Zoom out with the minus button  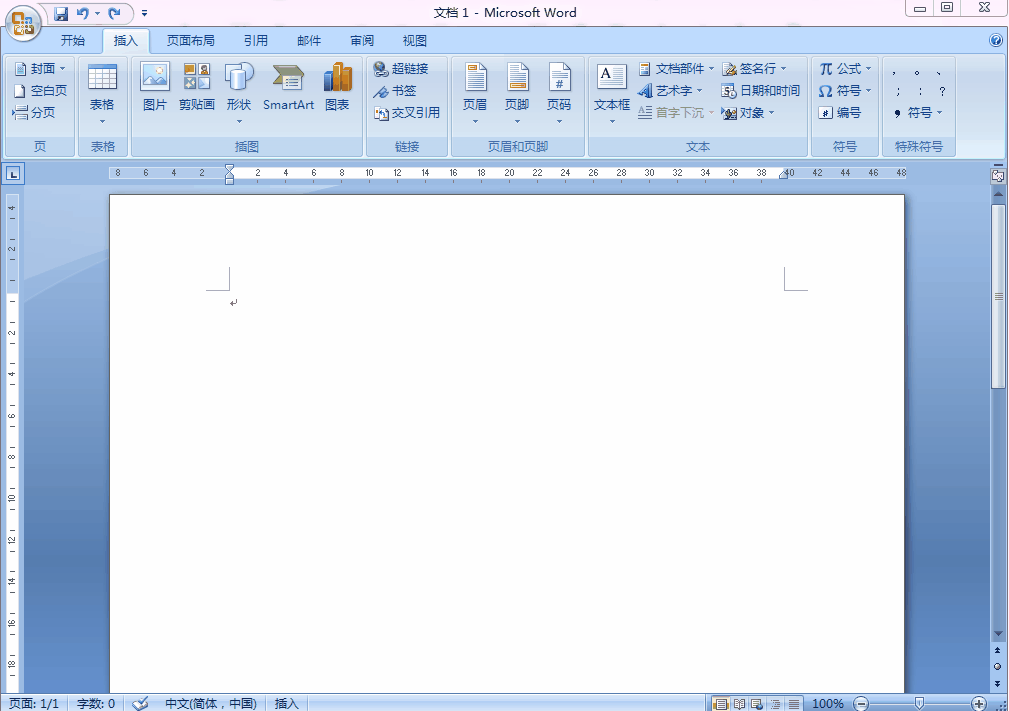tap(861, 703)
